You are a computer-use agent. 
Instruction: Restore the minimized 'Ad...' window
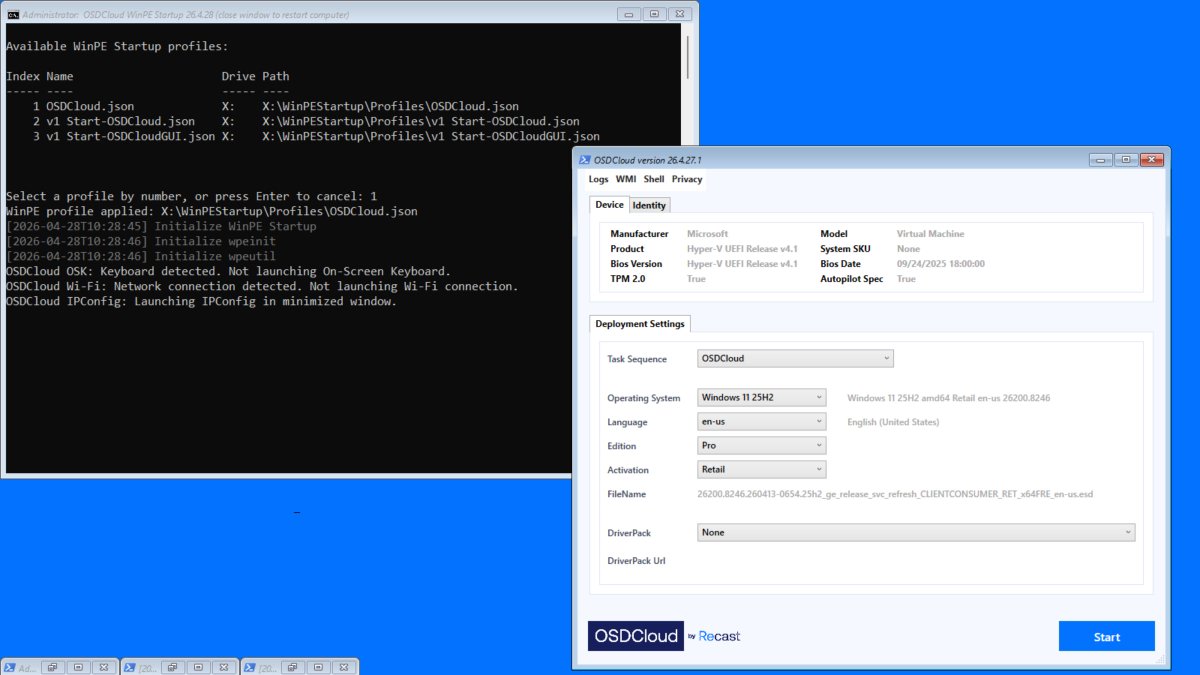(x=53, y=667)
